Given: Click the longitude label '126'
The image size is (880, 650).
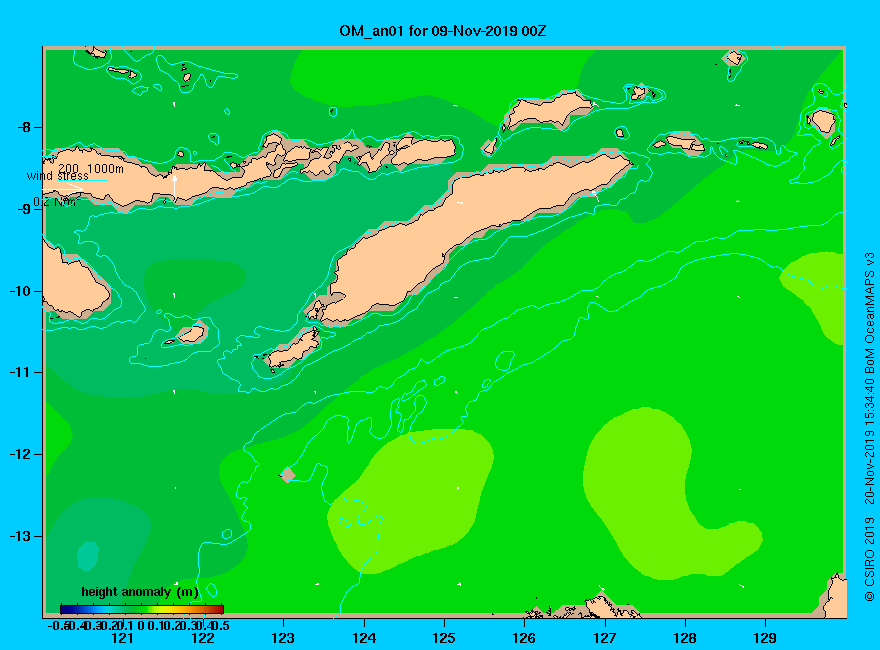Looking at the screenshot, I should (524, 638).
